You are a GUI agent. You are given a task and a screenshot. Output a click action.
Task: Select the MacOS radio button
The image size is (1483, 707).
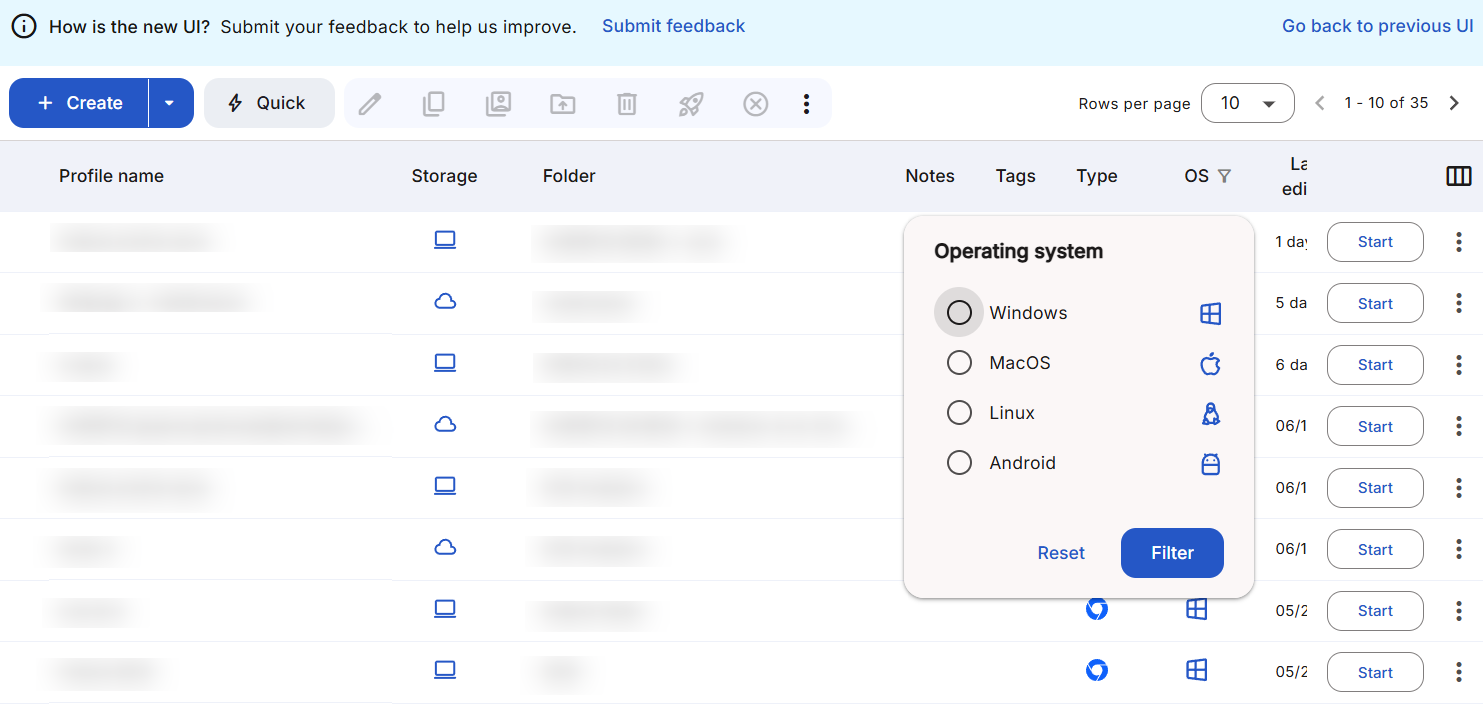(959, 363)
